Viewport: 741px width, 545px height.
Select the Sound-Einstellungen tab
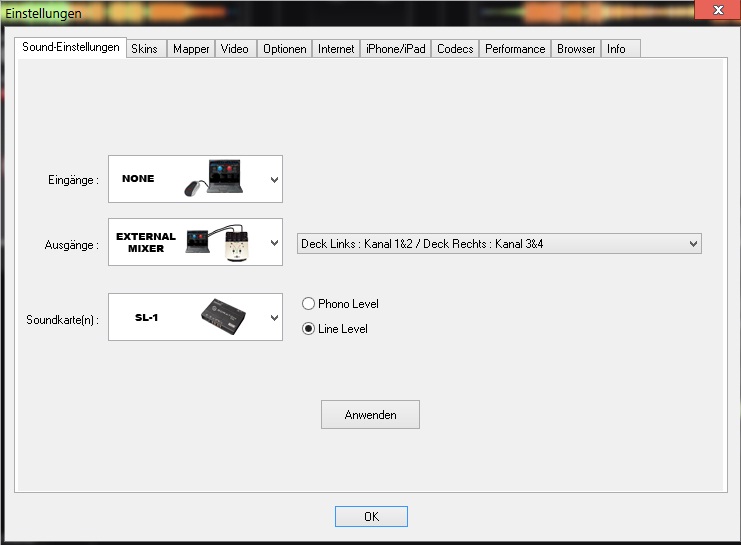[70, 47]
